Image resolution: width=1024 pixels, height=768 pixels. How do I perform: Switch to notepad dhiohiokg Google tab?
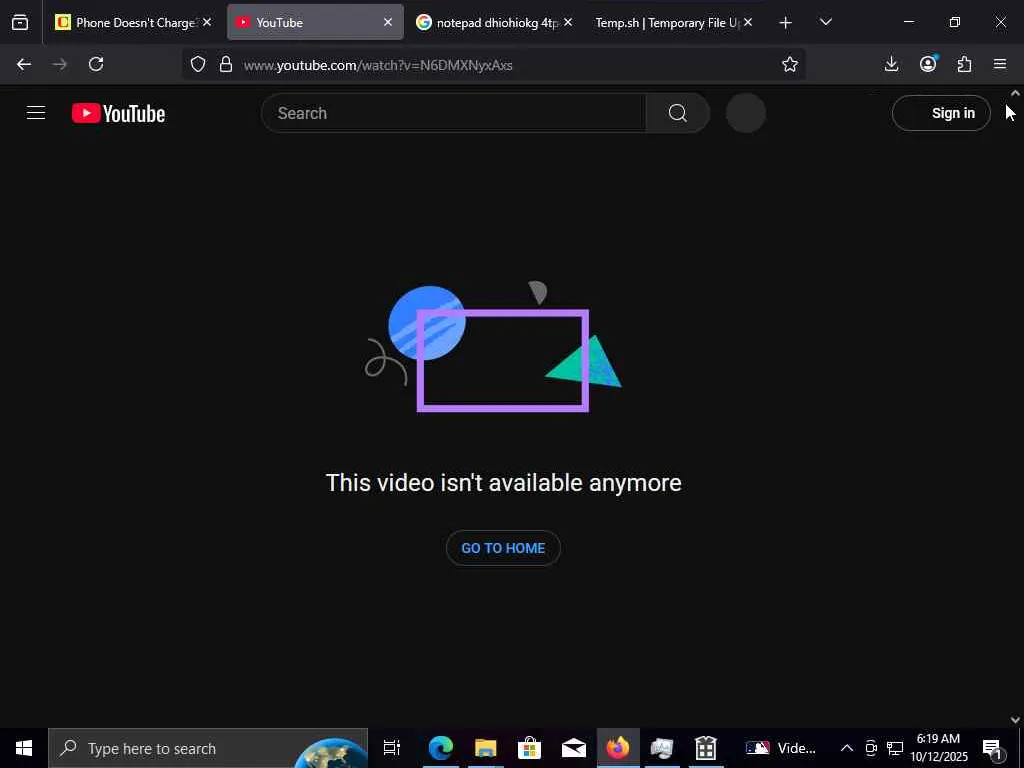487,22
